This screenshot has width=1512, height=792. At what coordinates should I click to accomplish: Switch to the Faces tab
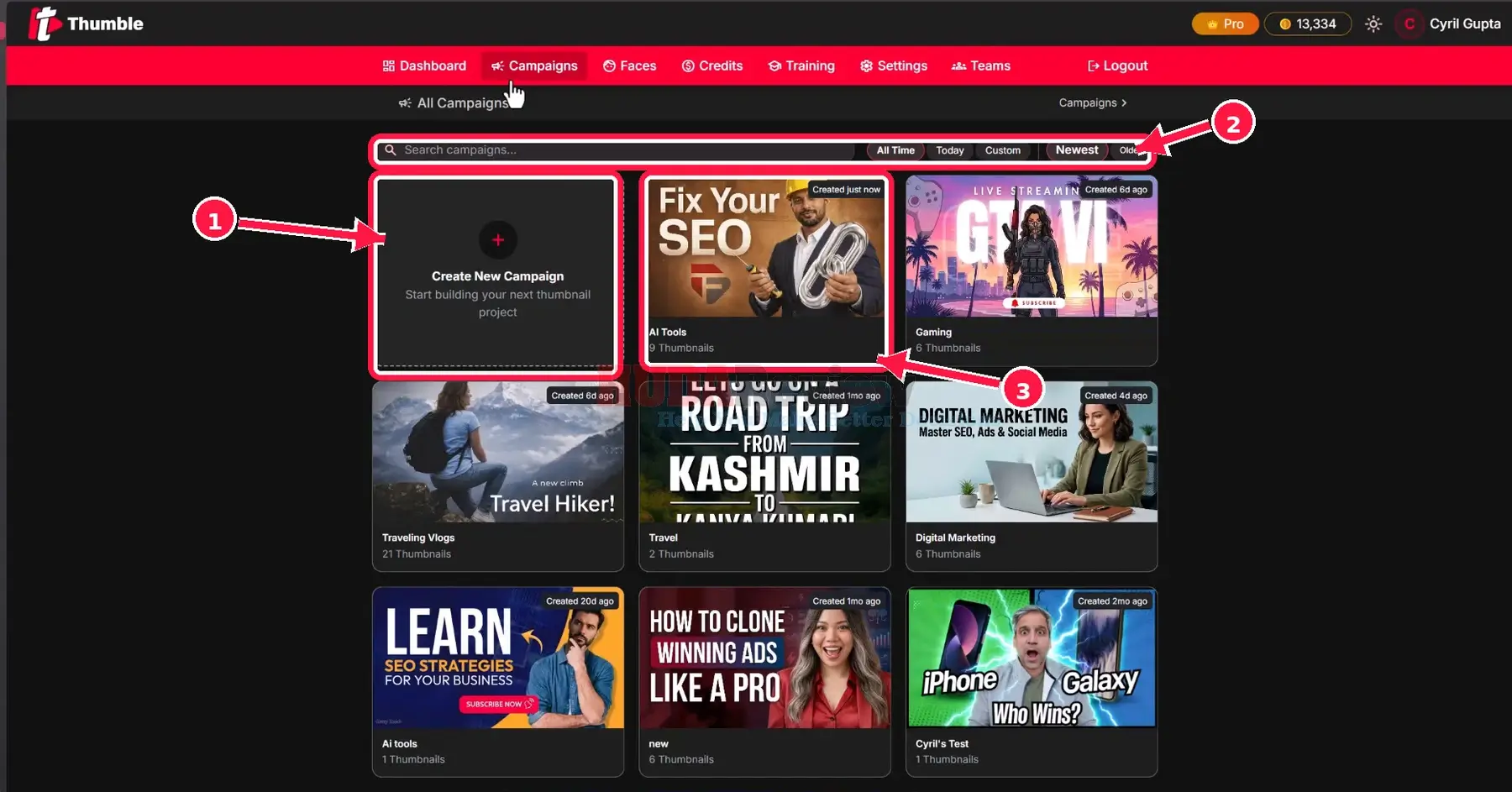click(x=629, y=66)
